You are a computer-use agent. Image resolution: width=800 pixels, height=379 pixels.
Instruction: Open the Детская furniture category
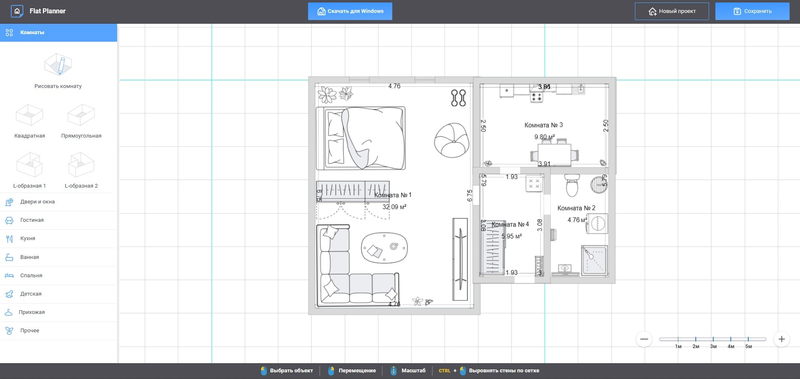[58, 294]
